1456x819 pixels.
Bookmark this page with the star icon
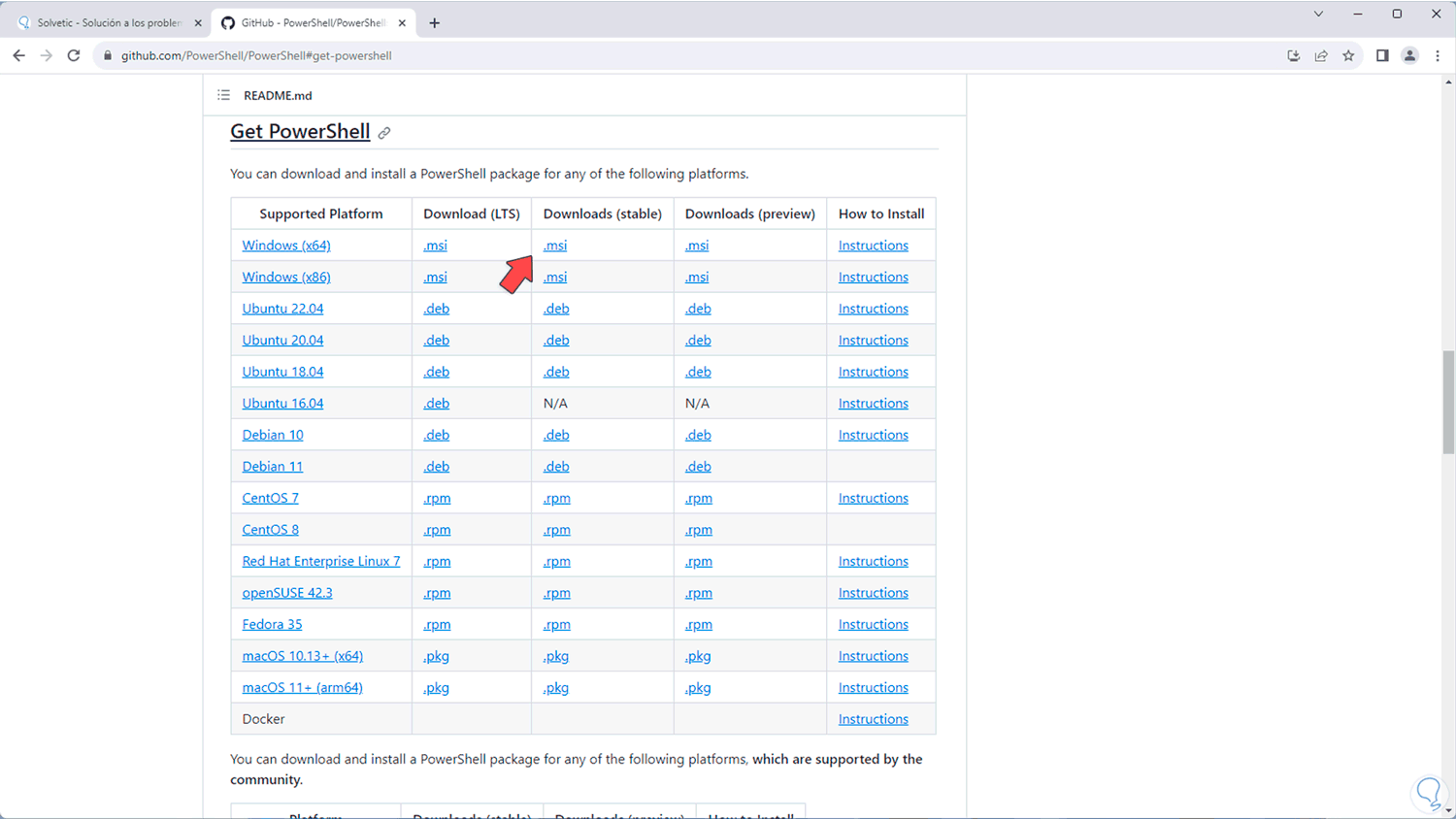pos(1348,56)
